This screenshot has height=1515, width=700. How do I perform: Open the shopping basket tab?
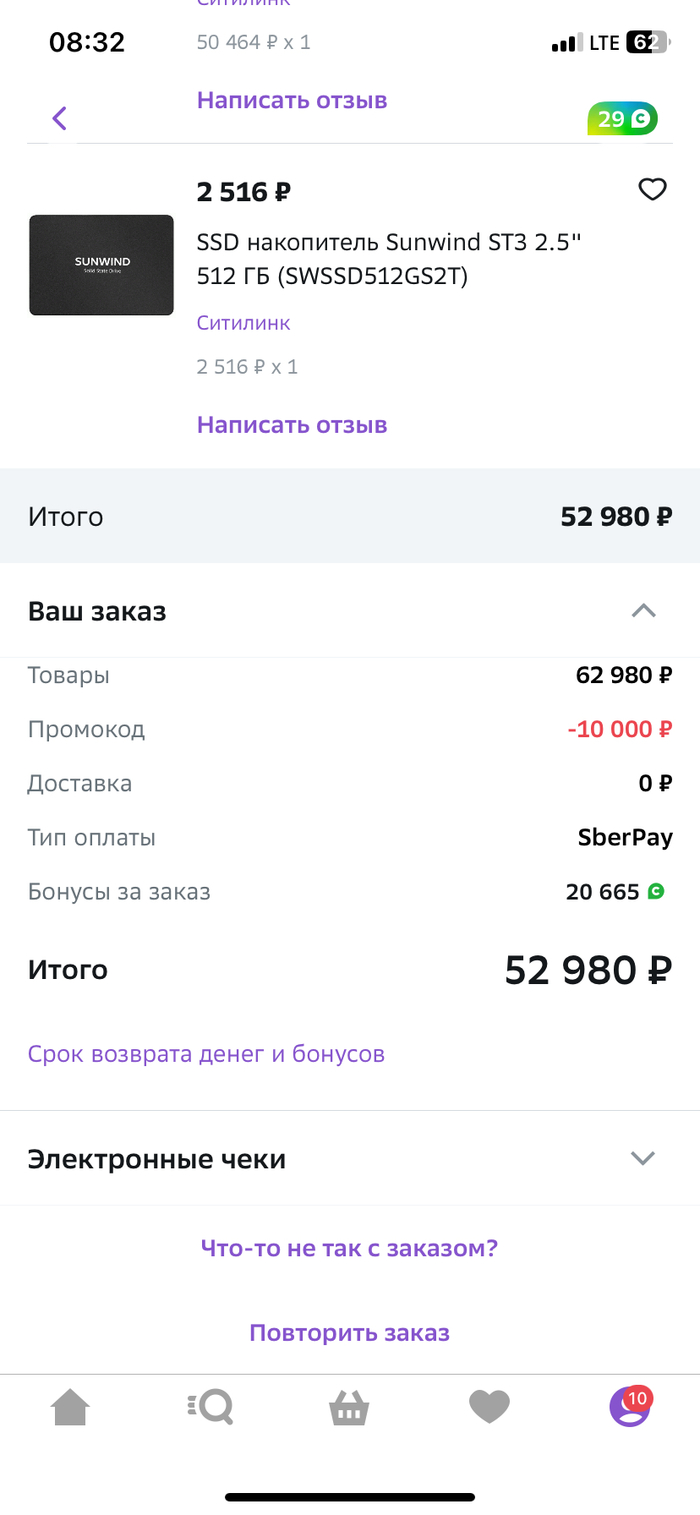[349, 1408]
